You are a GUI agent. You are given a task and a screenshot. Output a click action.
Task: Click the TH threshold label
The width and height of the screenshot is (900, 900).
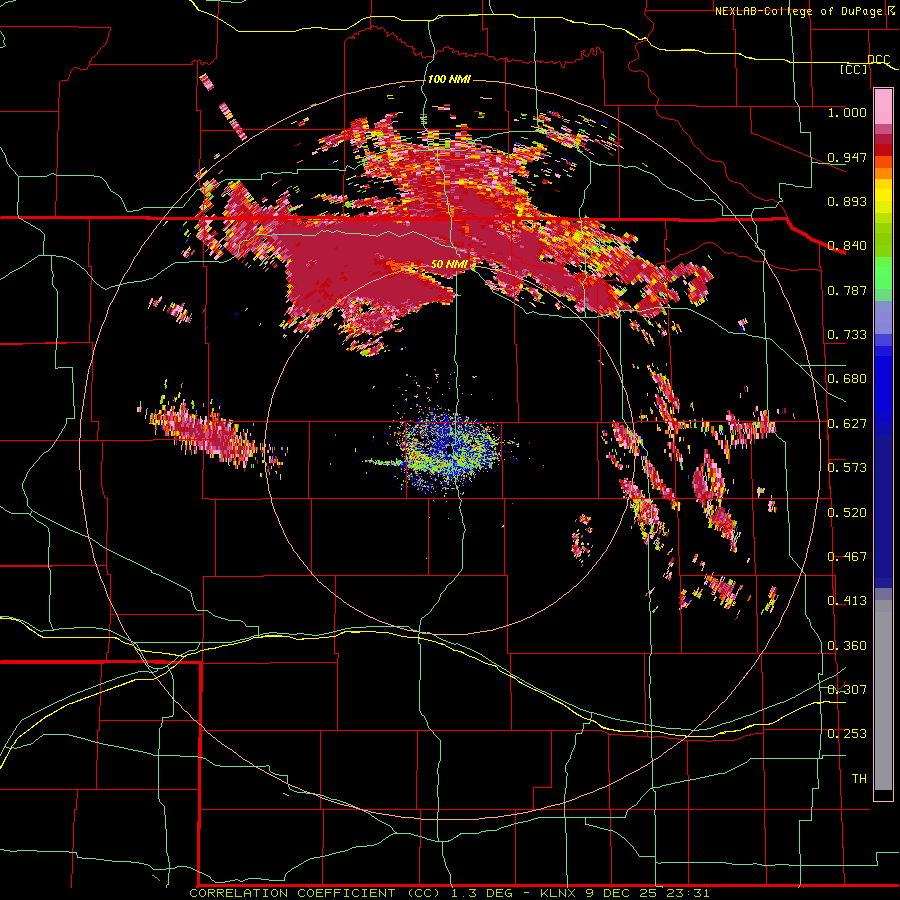859,778
